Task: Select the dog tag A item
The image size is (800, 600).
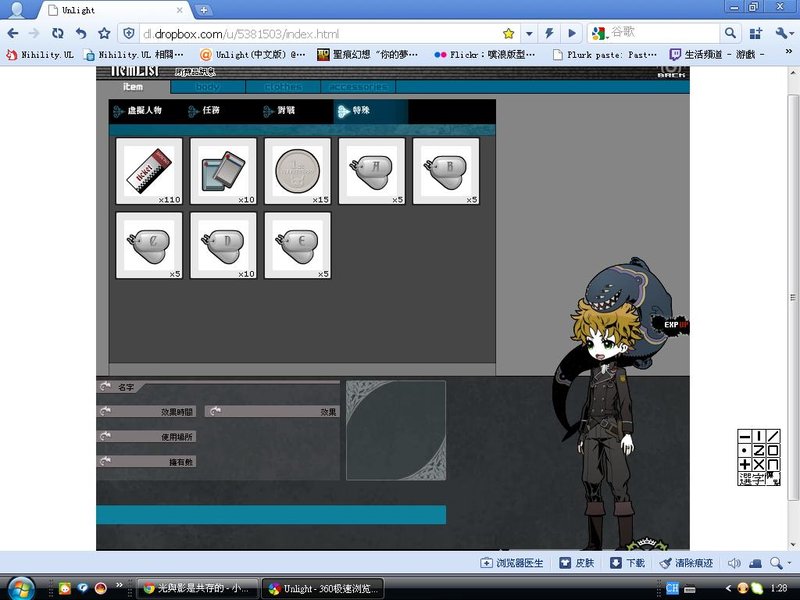Action: (x=371, y=171)
